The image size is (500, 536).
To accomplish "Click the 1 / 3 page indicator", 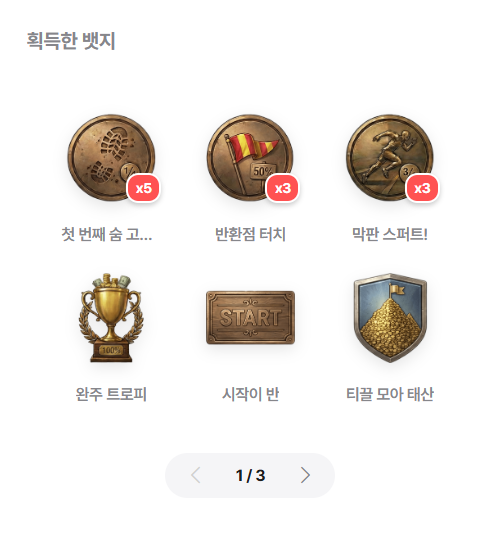I will pos(251,475).
